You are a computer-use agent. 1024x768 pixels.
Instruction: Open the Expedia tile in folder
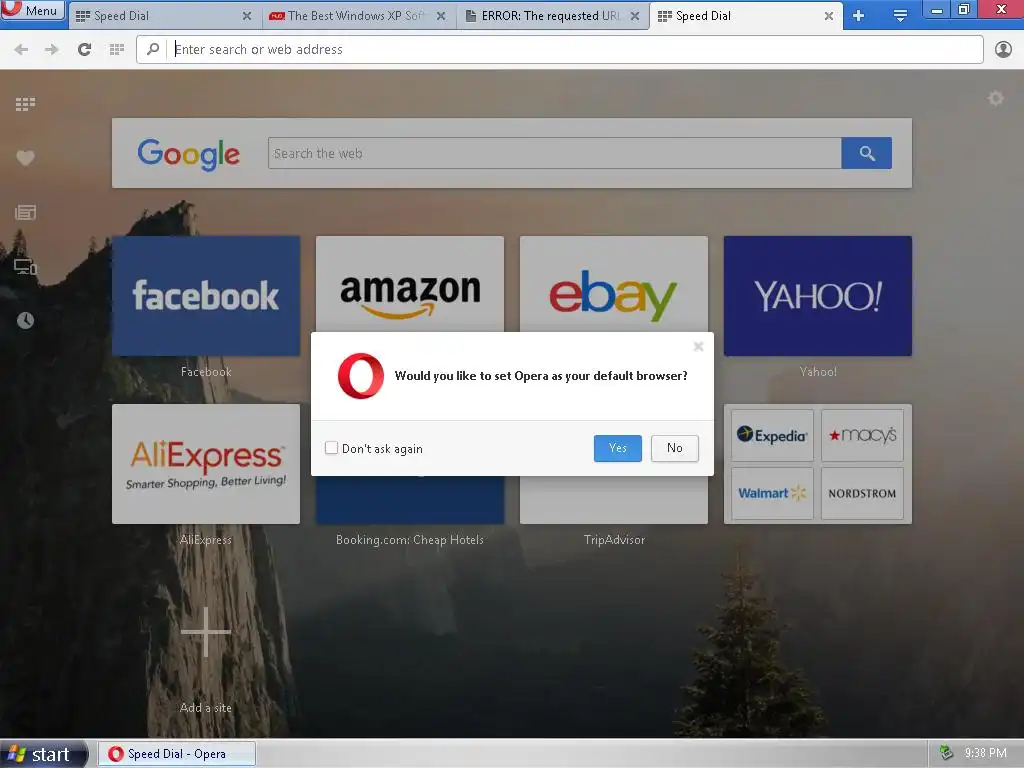(773, 436)
